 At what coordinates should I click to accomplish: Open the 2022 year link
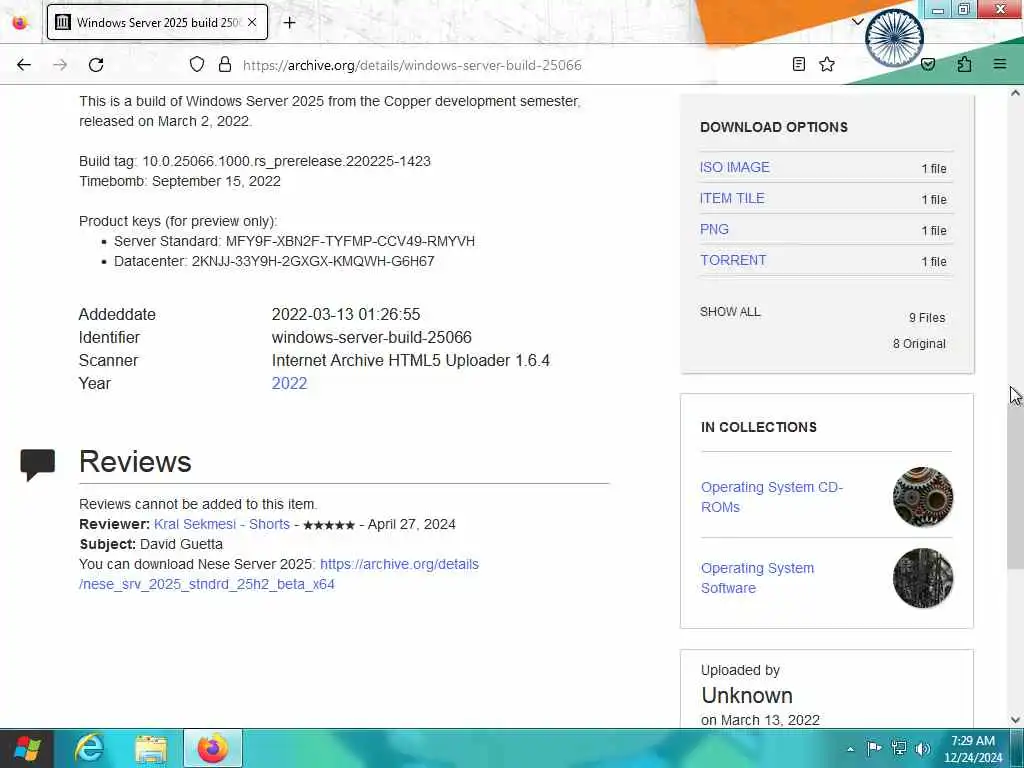coord(289,383)
